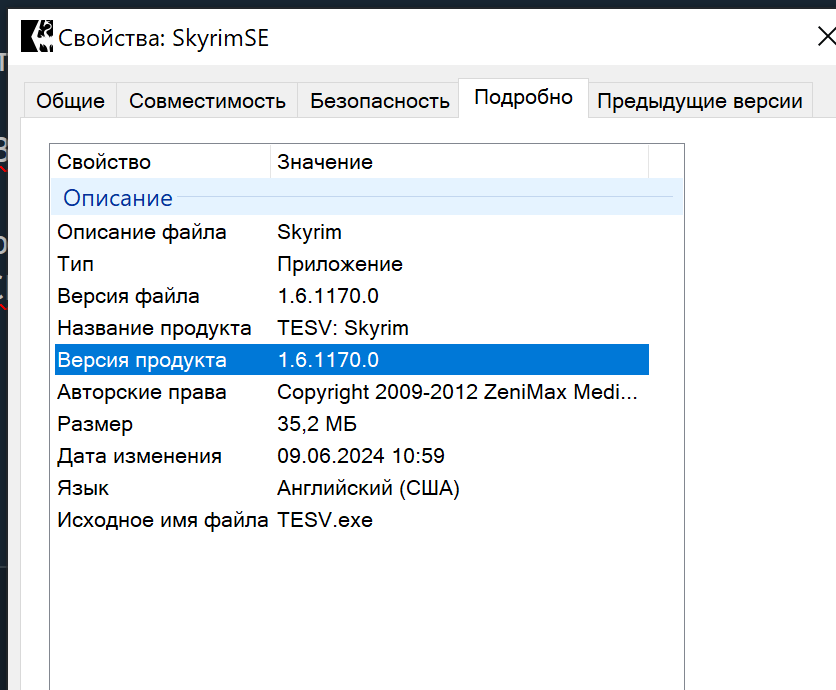This screenshot has height=690, width=836.
Task: Click the window title Свойства: SkyrimSE
Action: [x=163, y=38]
